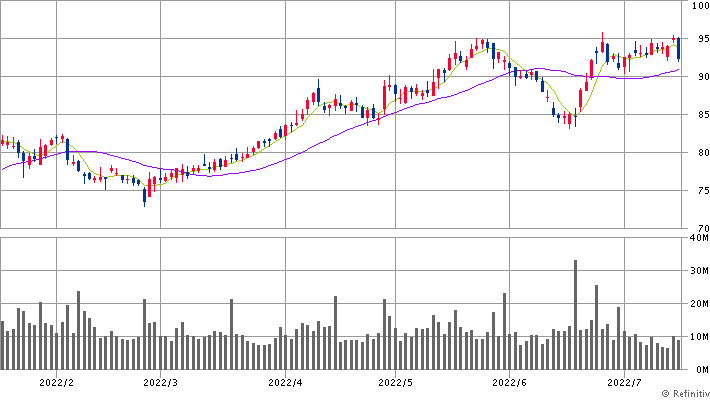Select the 30M volume axis label
The width and height of the screenshot is (710, 400).
tap(699, 271)
